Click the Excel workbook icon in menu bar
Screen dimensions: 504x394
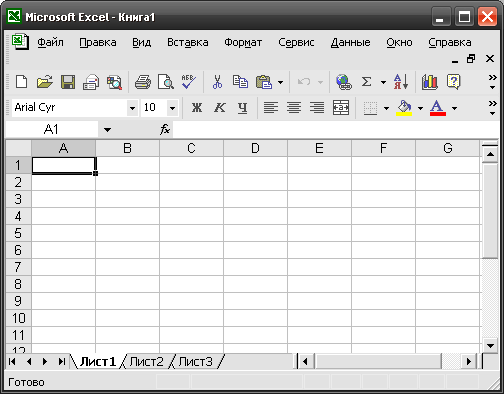20,42
